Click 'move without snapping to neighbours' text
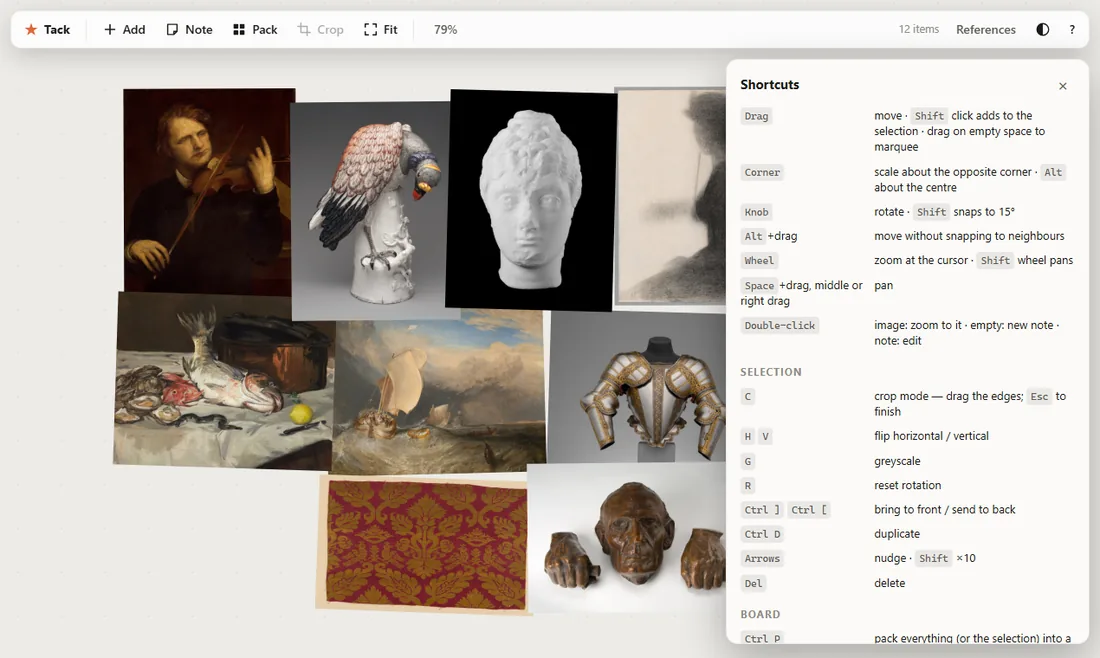Screen dimensions: 1100x658 [x=969, y=236]
